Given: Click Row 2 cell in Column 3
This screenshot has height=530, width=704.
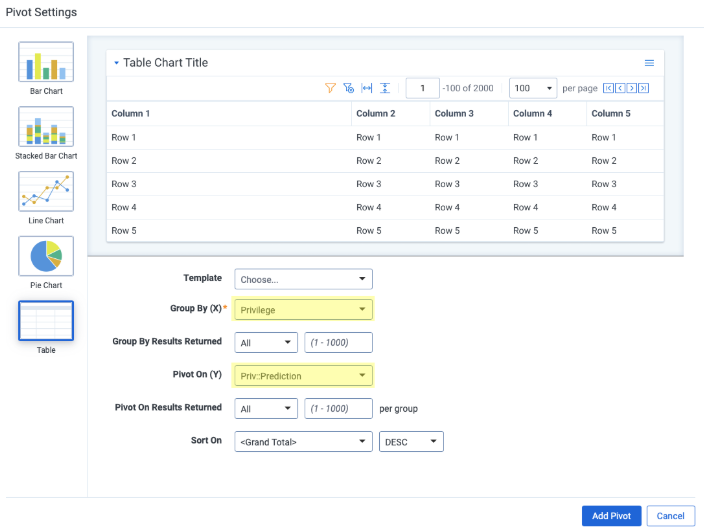Looking at the screenshot, I should coord(469,161).
